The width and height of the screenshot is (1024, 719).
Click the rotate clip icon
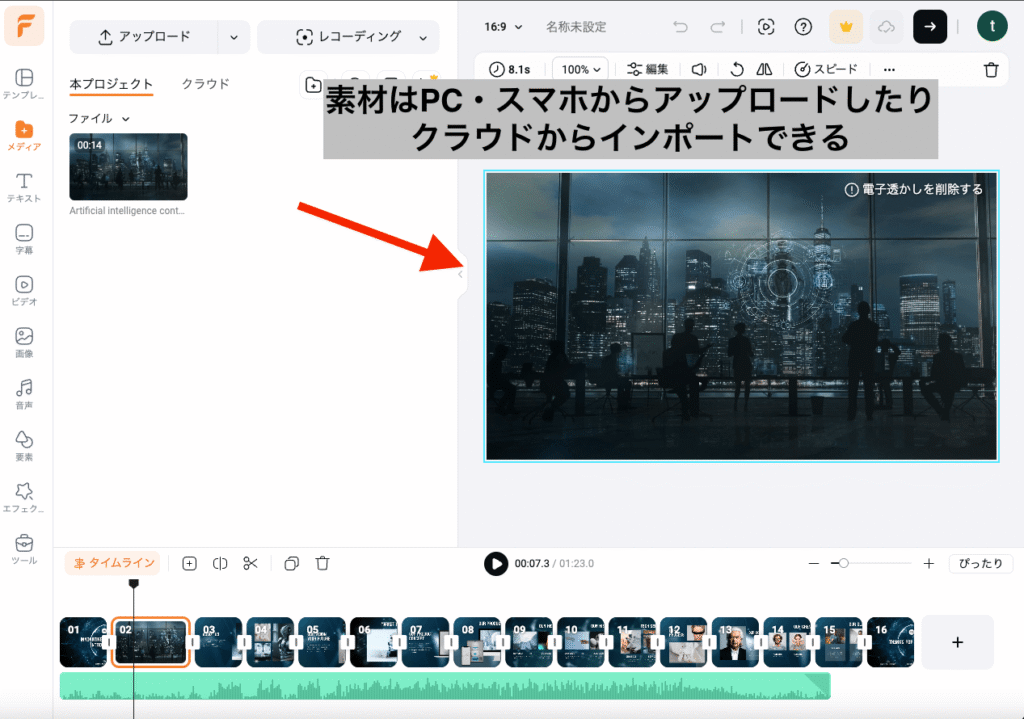tap(737, 69)
